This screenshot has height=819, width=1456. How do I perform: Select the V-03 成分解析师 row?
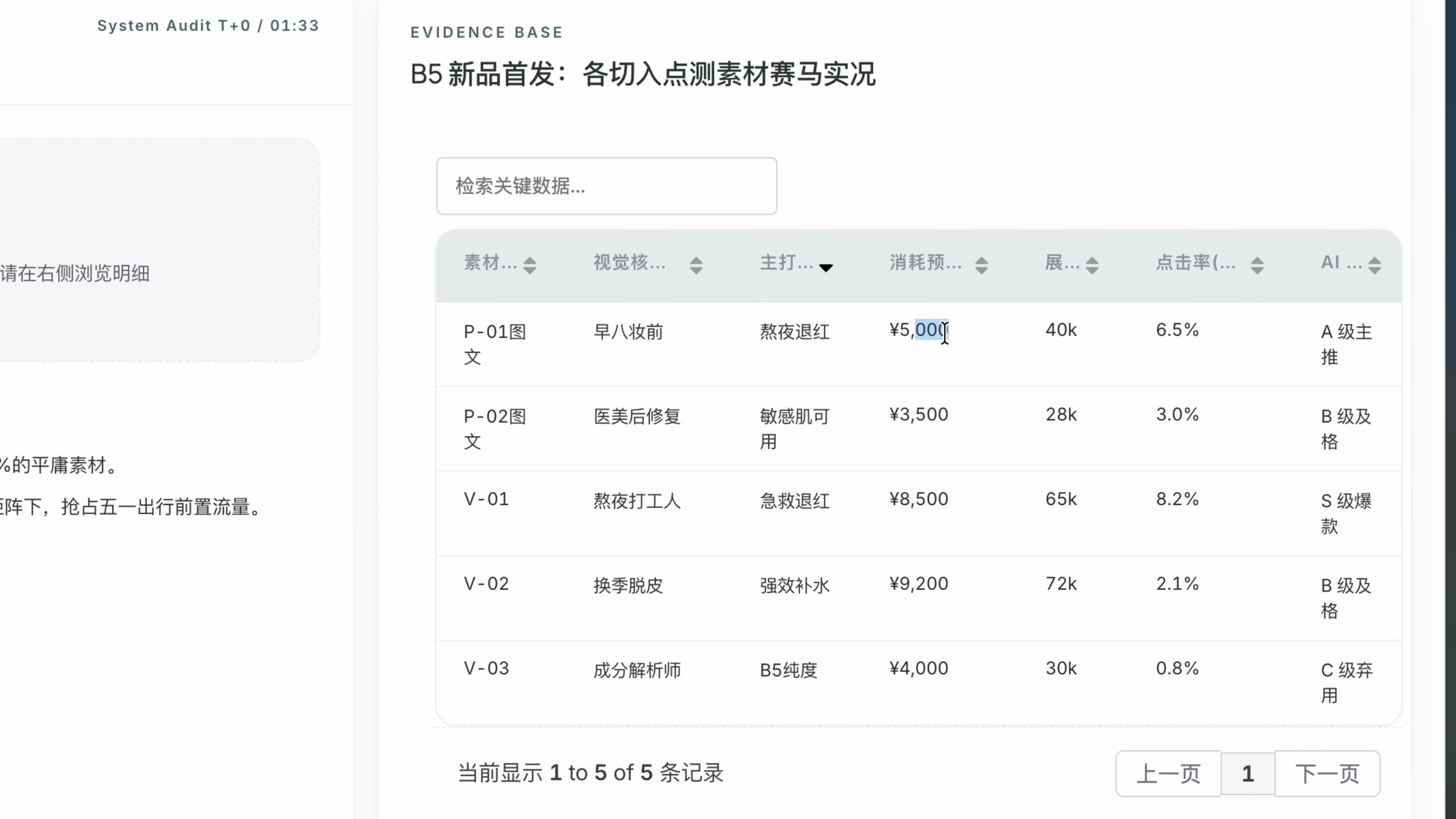tap(486, 669)
